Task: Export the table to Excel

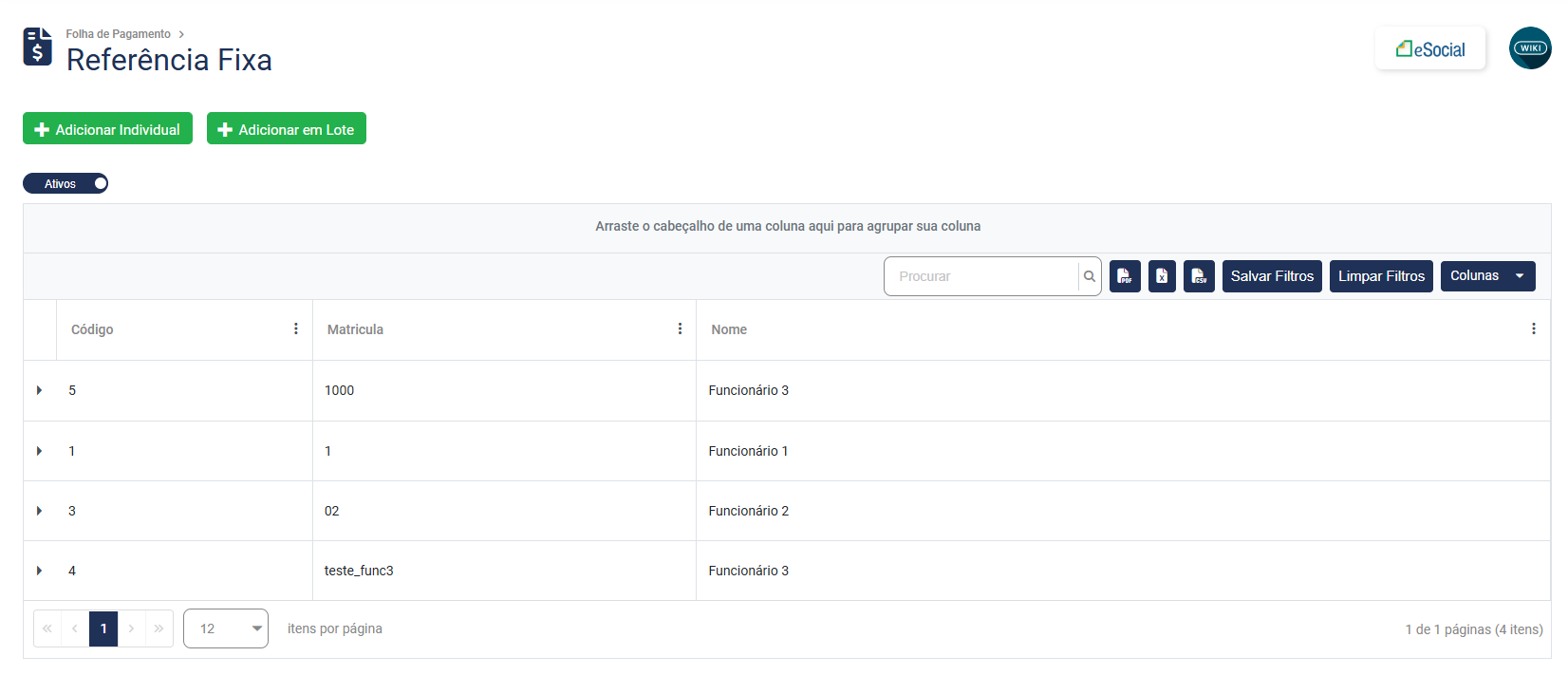Action: pyautogui.click(x=1162, y=276)
